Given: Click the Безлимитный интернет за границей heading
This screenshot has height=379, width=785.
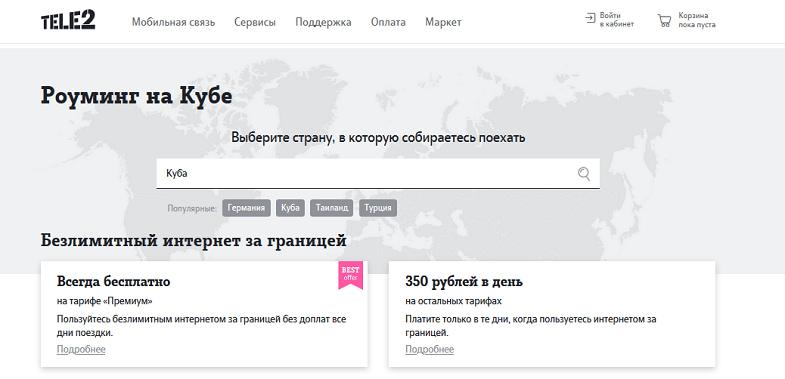Looking at the screenshot, I should pyautogui.click(x=193, y=240).
